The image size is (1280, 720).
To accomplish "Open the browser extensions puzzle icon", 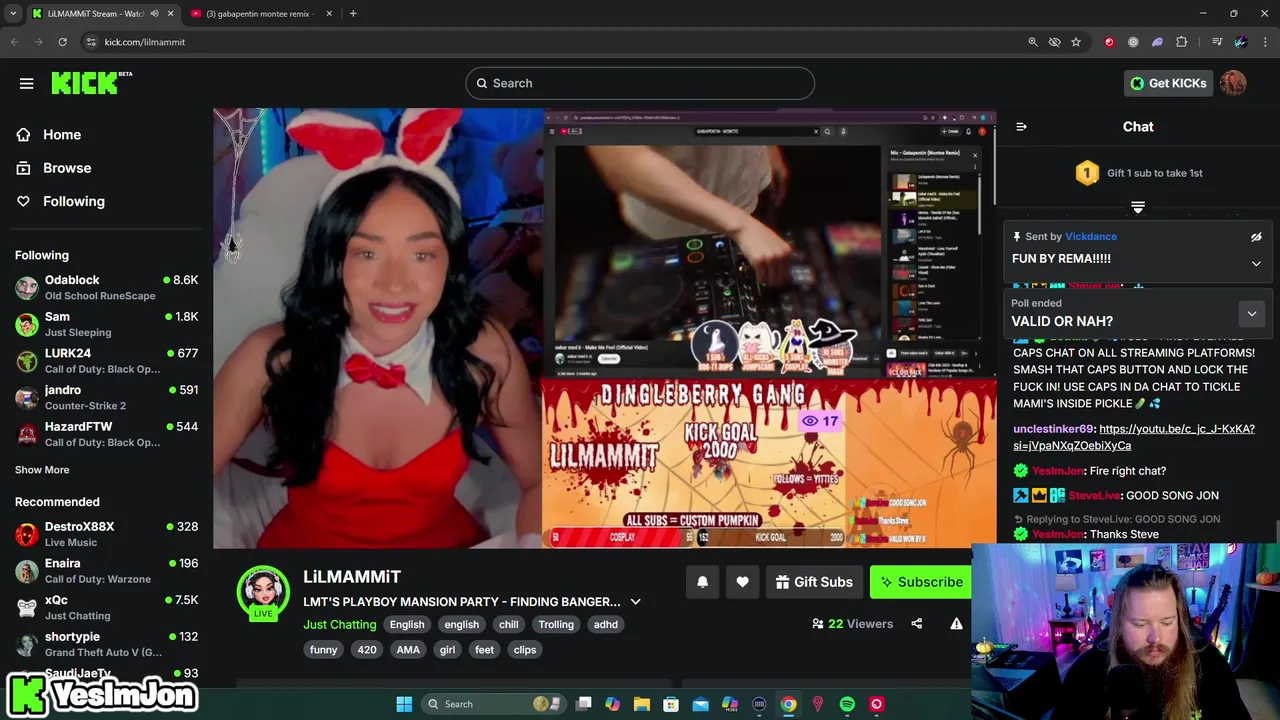I will coord(1181,42).
